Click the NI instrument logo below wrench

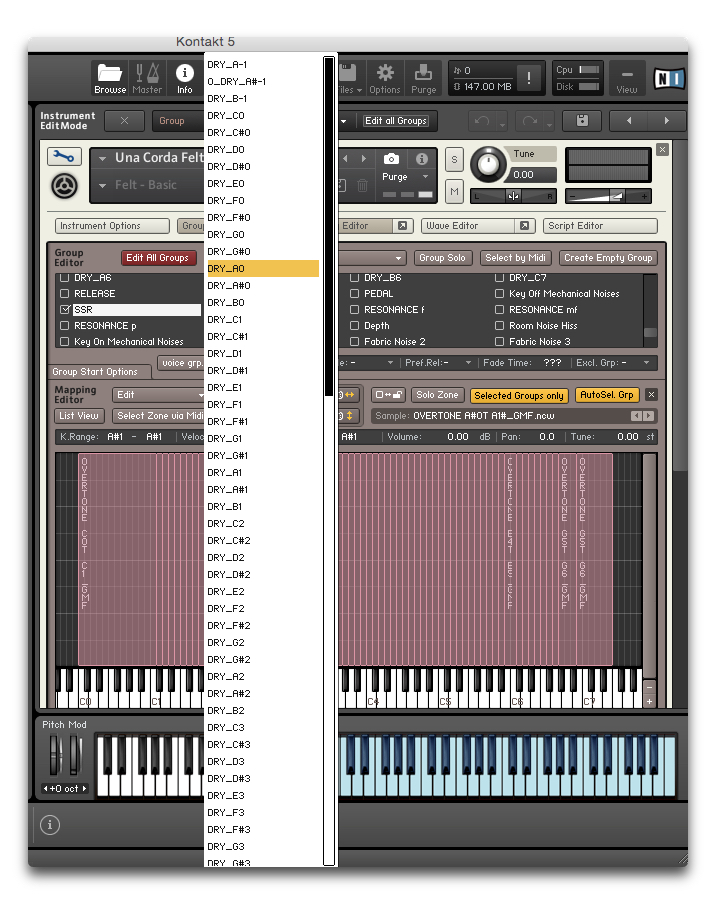coord(64,186)
